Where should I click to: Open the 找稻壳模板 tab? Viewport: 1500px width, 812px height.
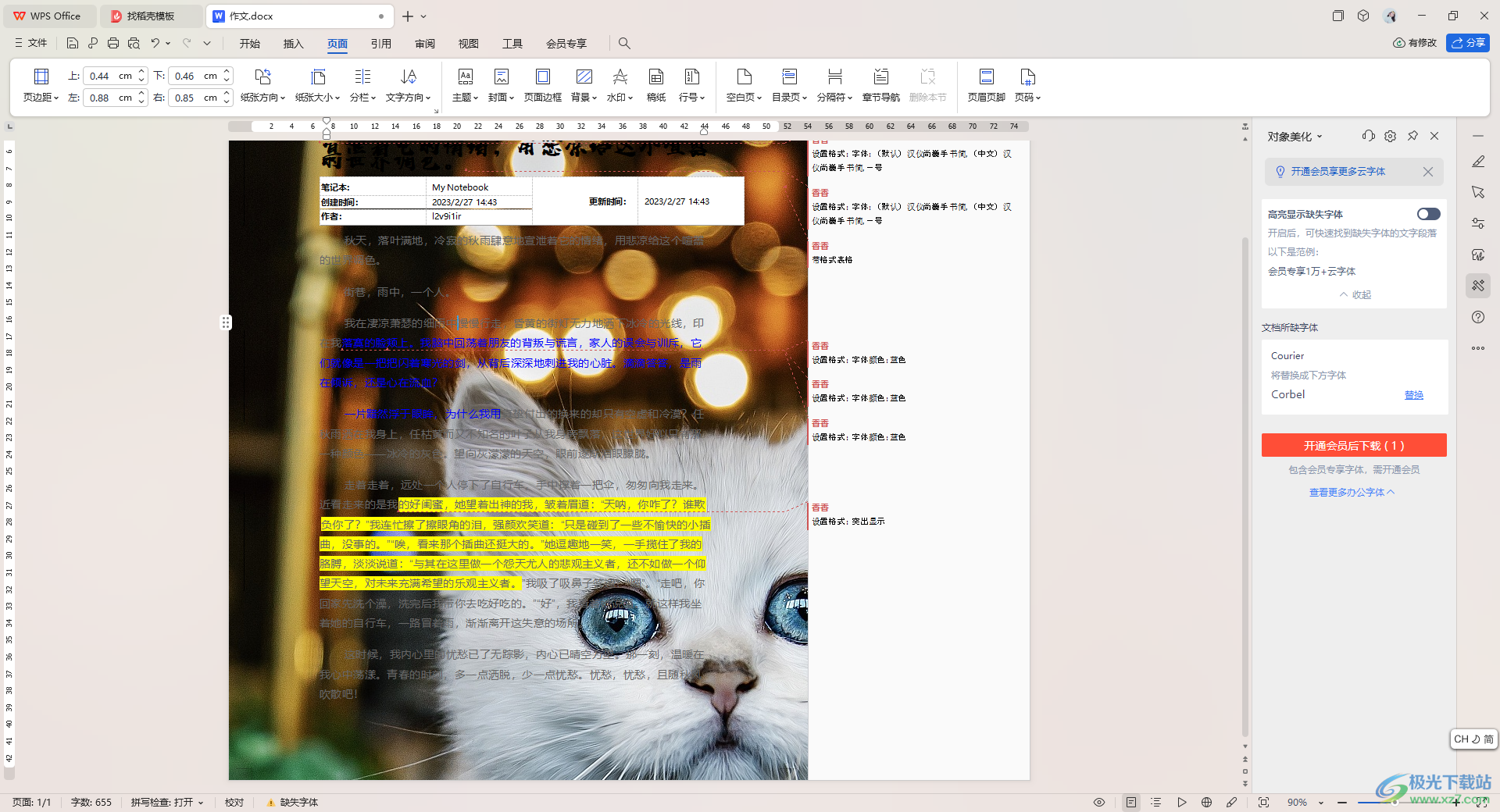(x=151, y=16)
